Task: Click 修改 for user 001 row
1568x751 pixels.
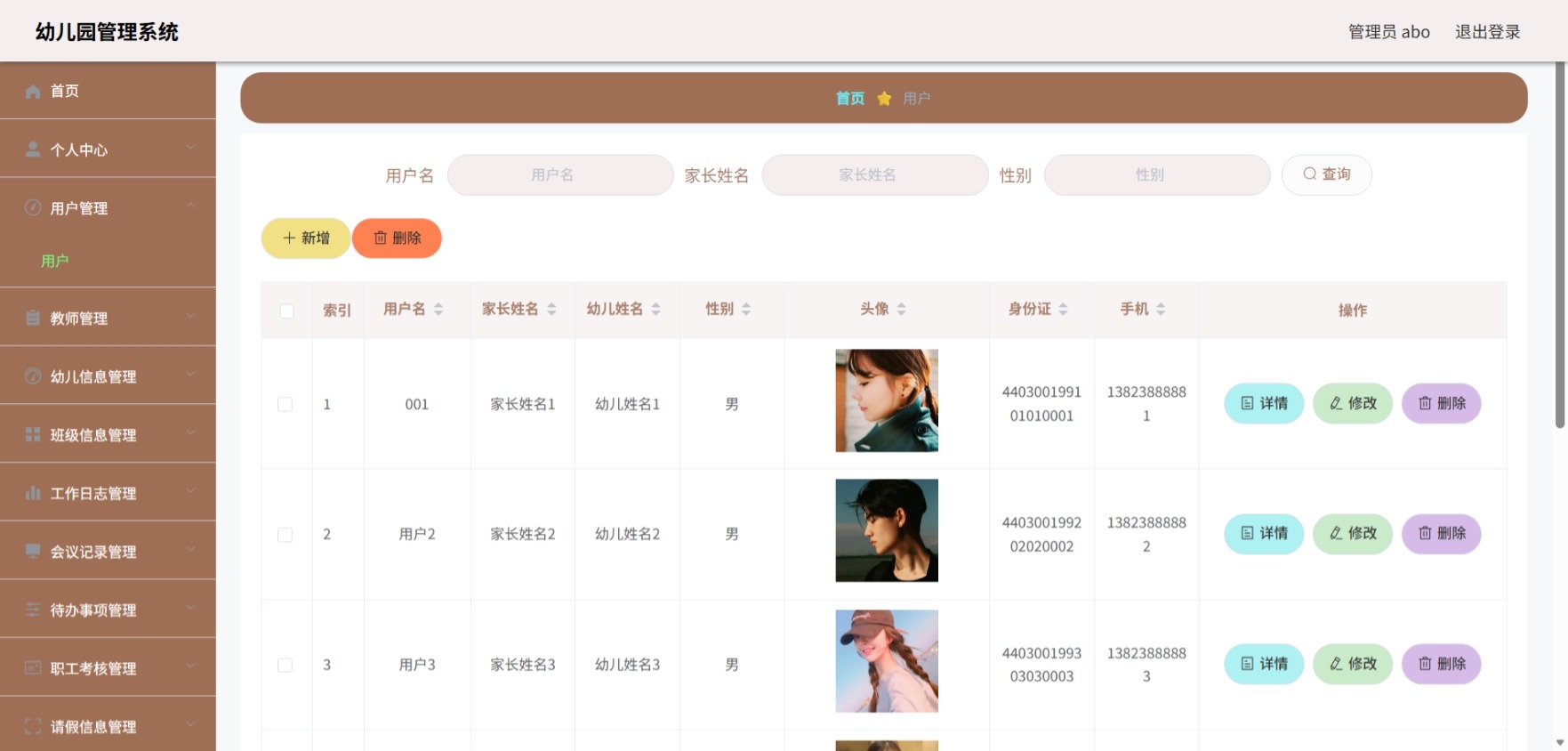Action: [x=1353, y=403]
